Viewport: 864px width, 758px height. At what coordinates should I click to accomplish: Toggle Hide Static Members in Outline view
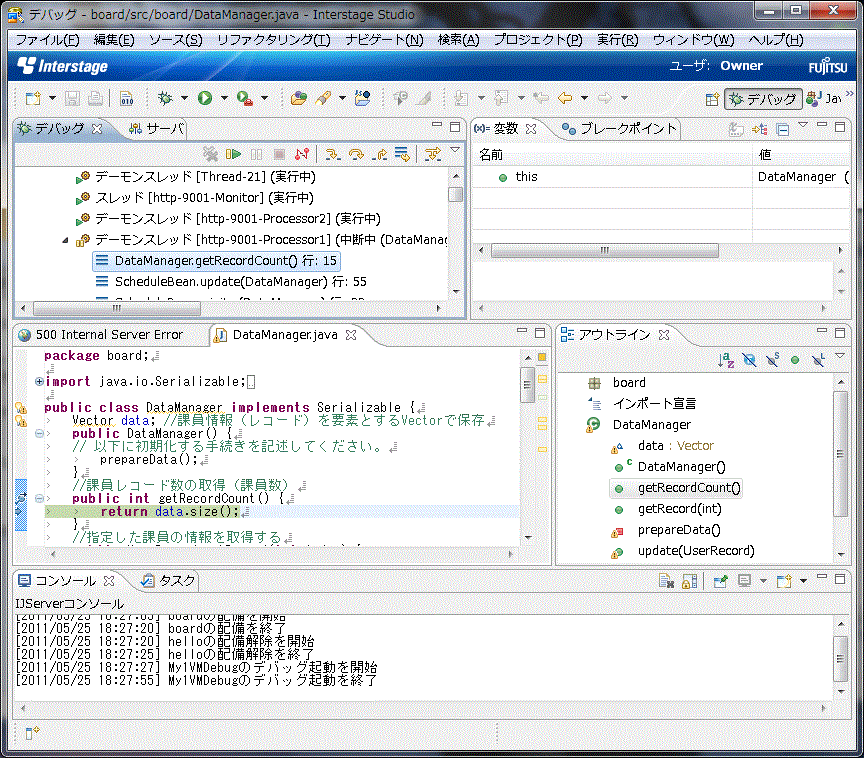[x=773, y=360]
